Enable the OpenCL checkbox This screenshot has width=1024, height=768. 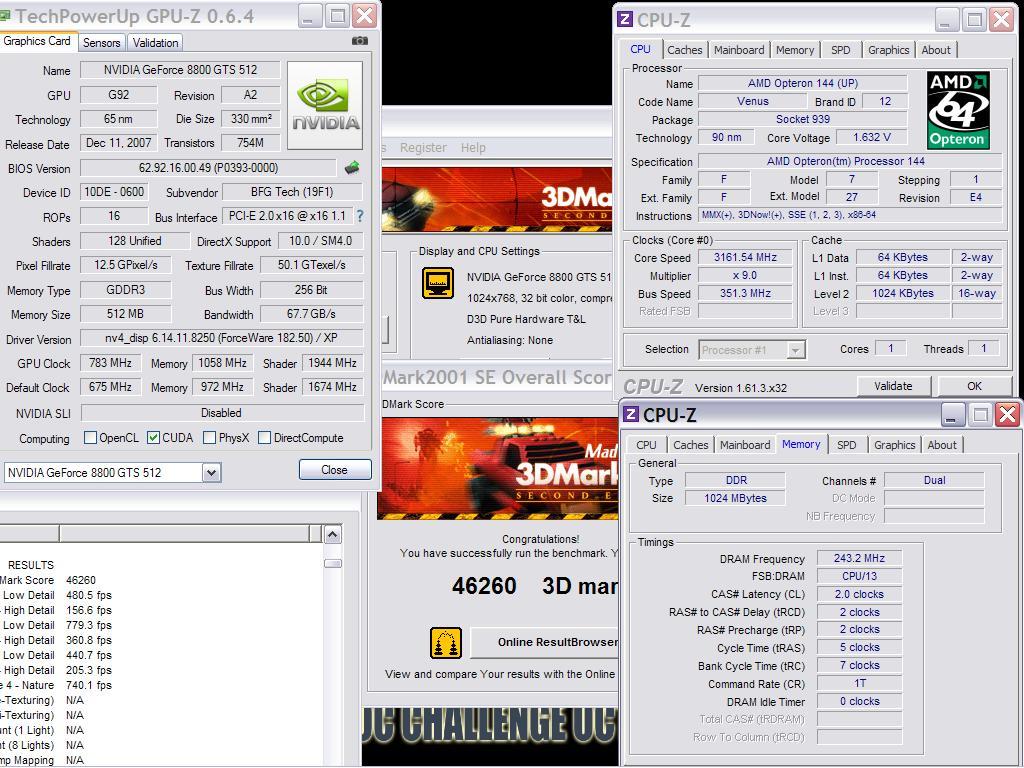click(91, 438)
